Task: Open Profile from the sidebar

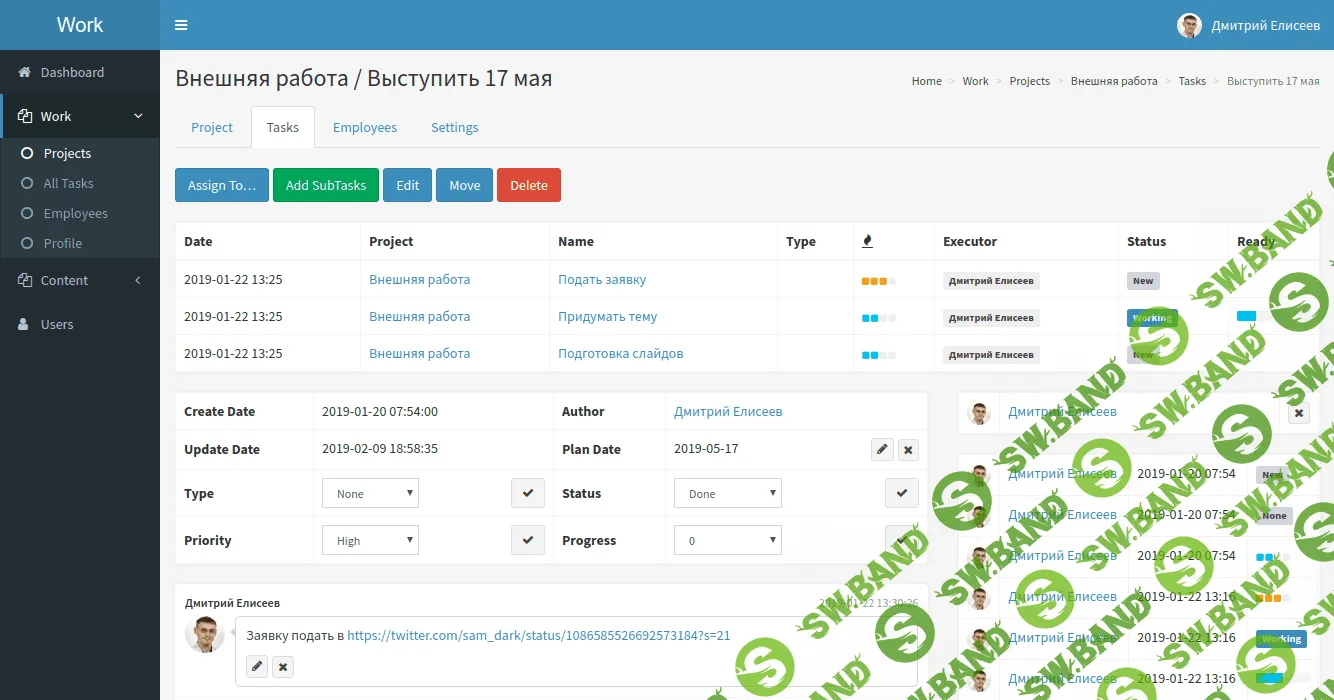Action: coord(62,243)
